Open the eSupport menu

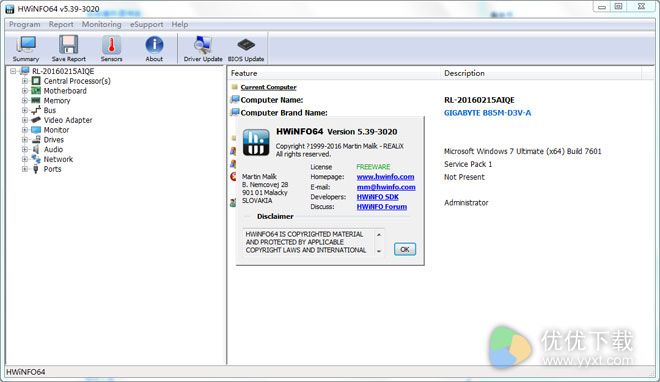click(146, 24)
